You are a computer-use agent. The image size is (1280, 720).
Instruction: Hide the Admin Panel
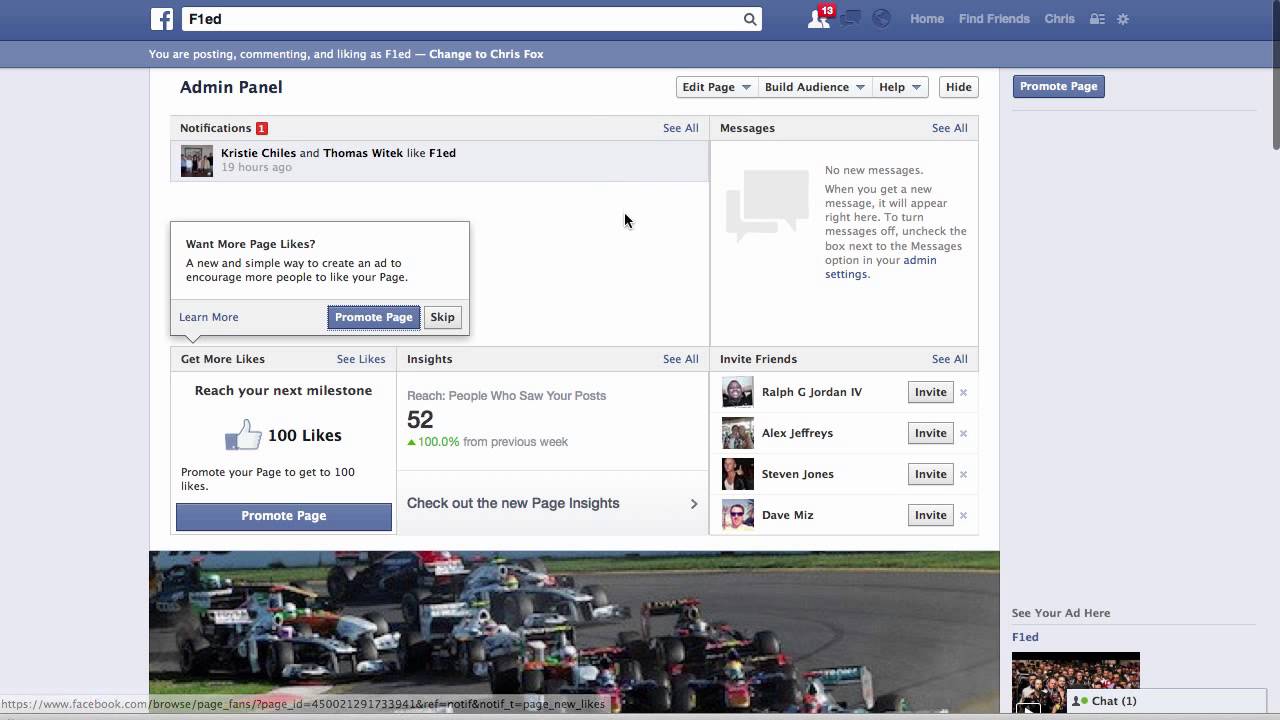click(x=958, y=87)
